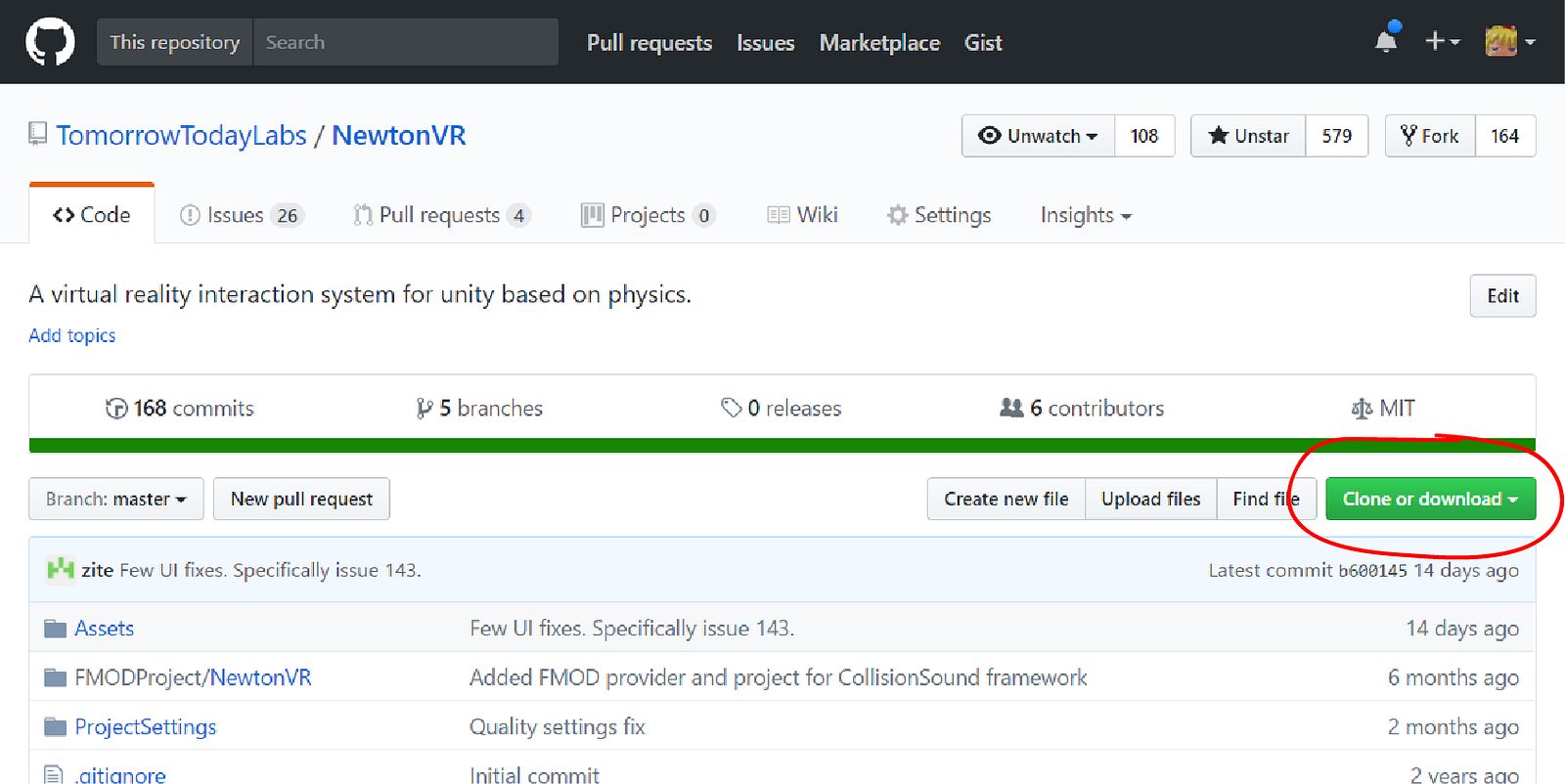This screenshot has height=784, width=1565.
Task: View the 108 watchers count
Action: pos(1144,136)
